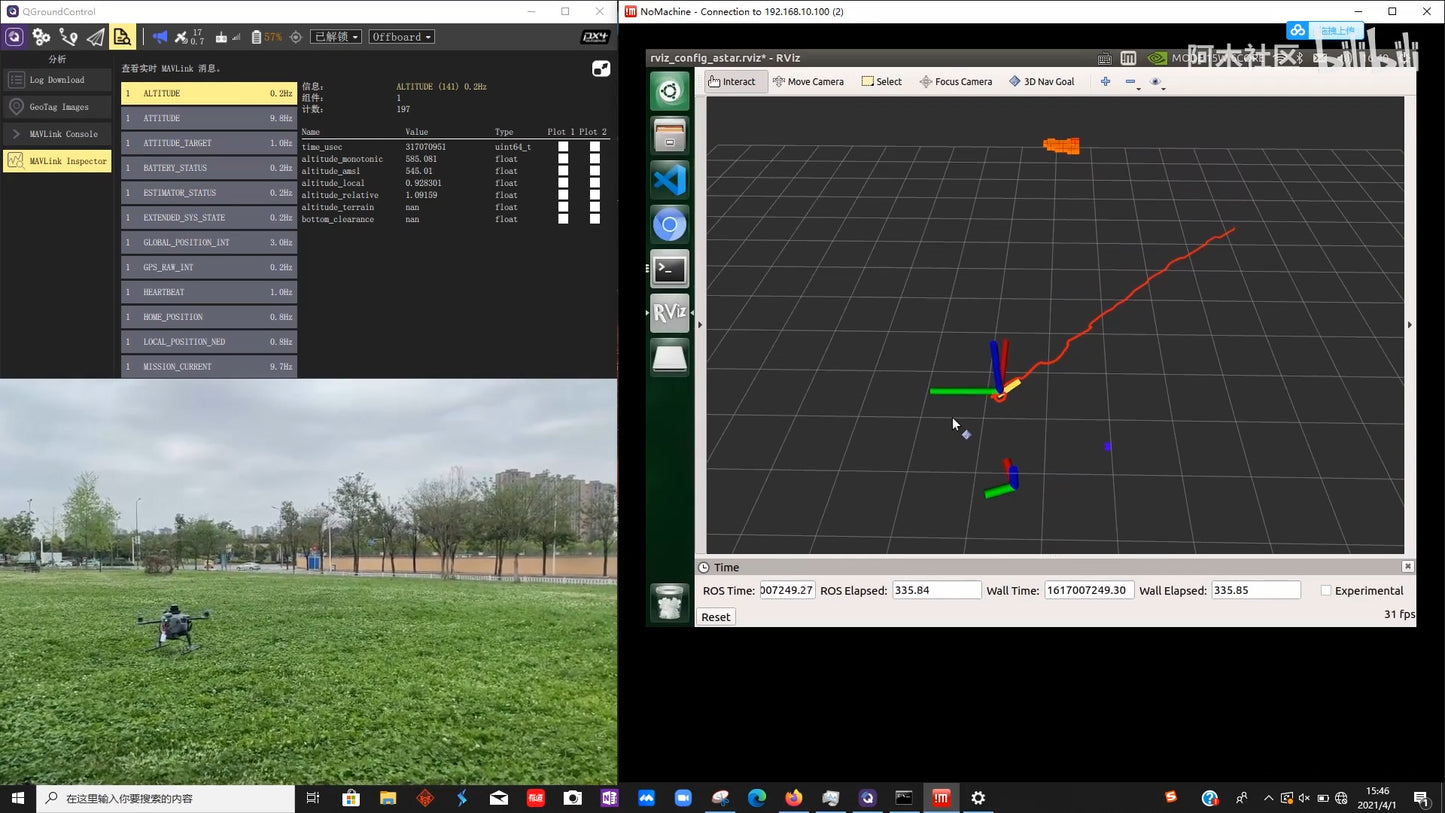Select the Log Download page
Viewport: 1445px width, 813px height.
tap(57, 80)
